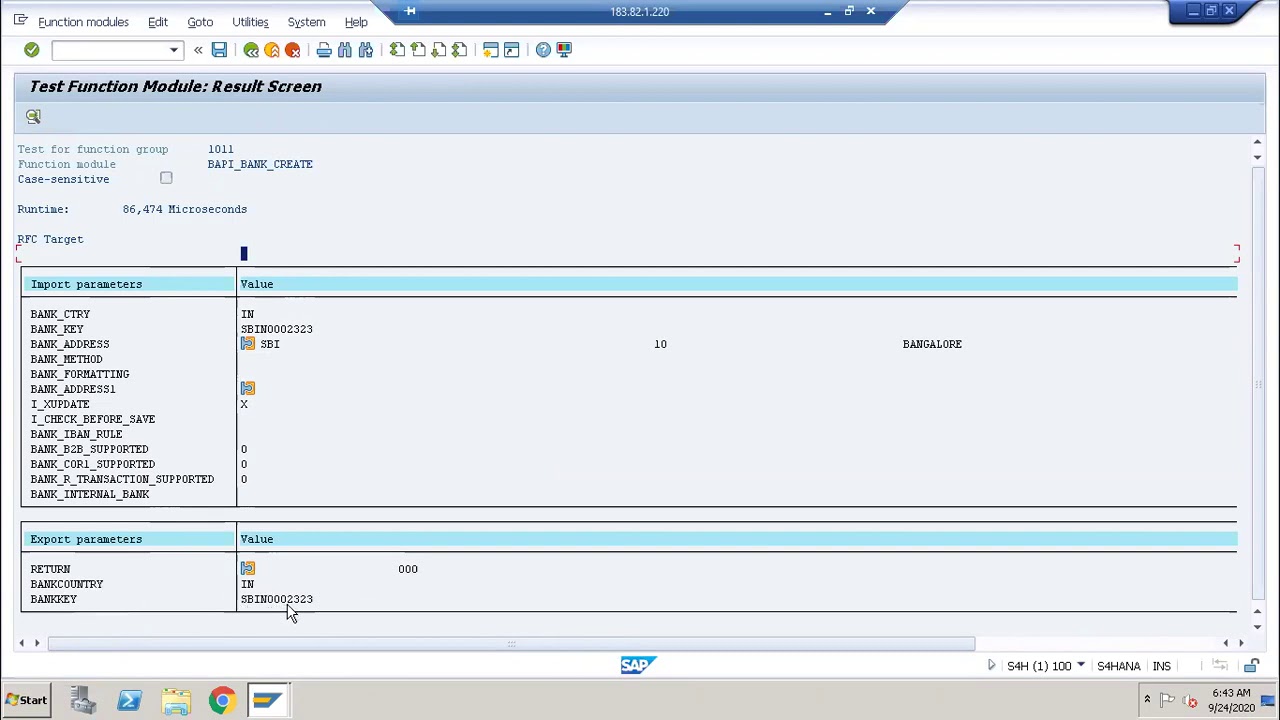The height and width of the screenshot is (720, 1280).
Task: Open the BANK_ADDRESS structure details icon
Action: [247, 344]
